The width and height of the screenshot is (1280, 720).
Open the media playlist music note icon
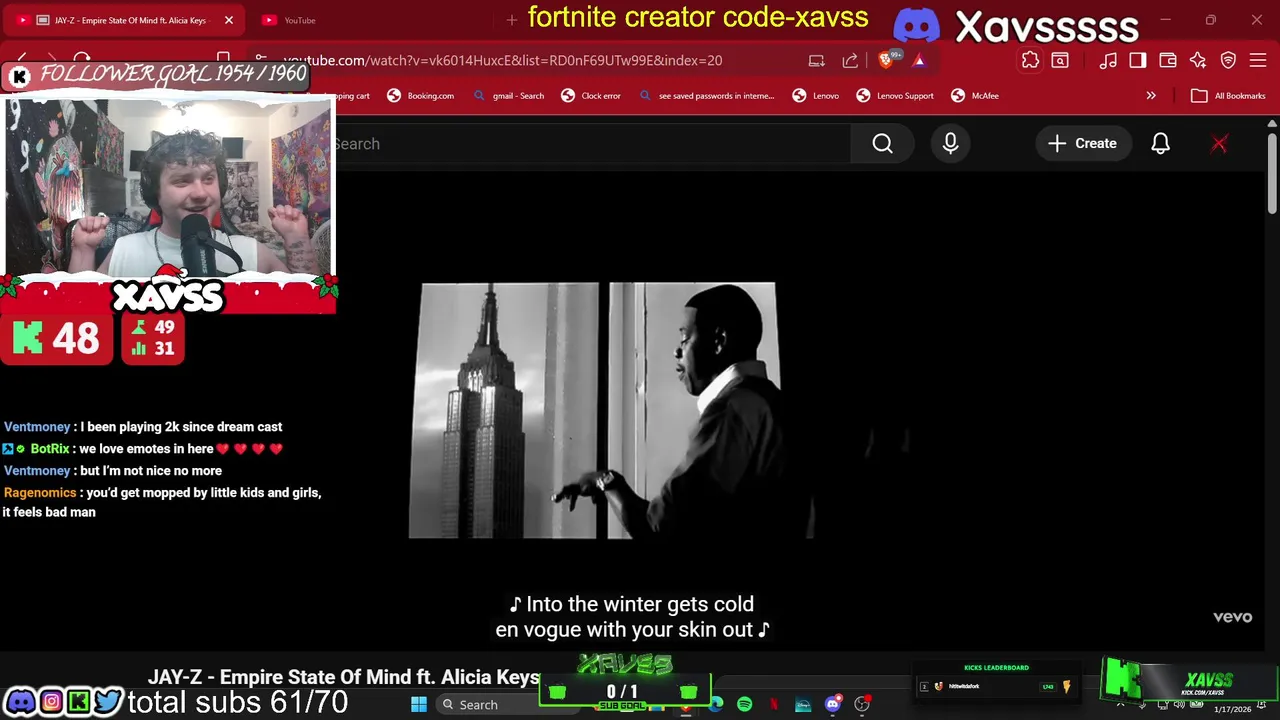[1108, 60]
